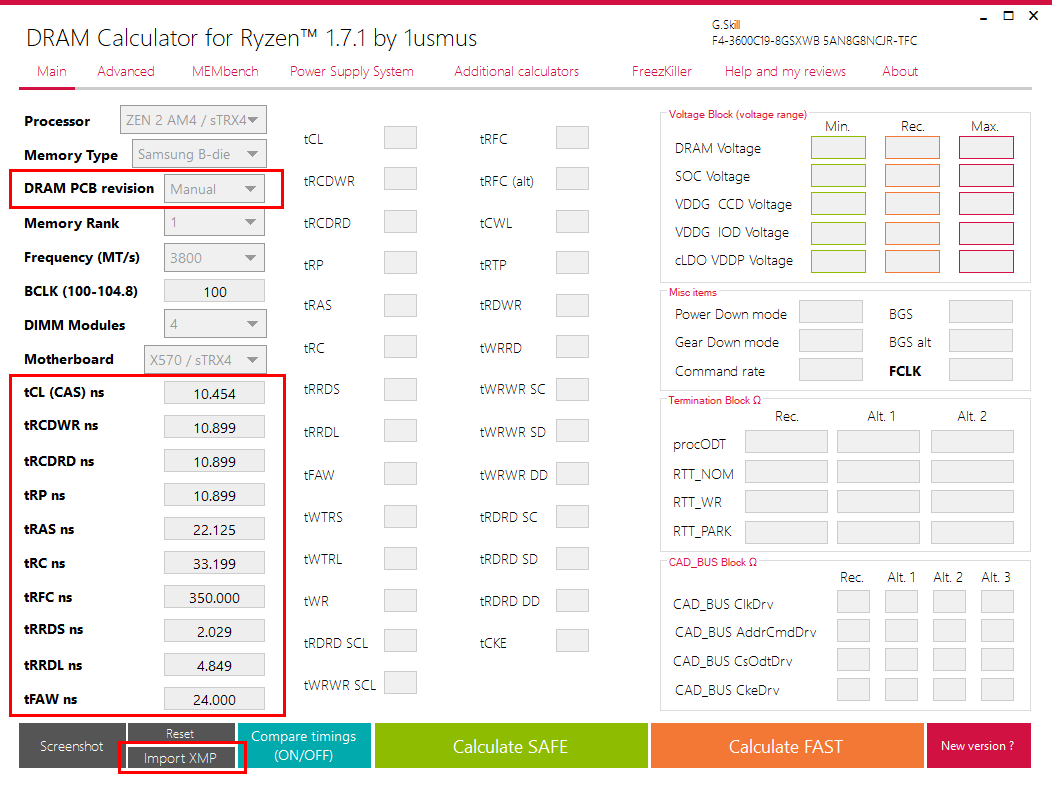Viewport: 1052px width, 790px height.
Task: Toggle Compare timings ON/OFF
Action: (304, 745)
